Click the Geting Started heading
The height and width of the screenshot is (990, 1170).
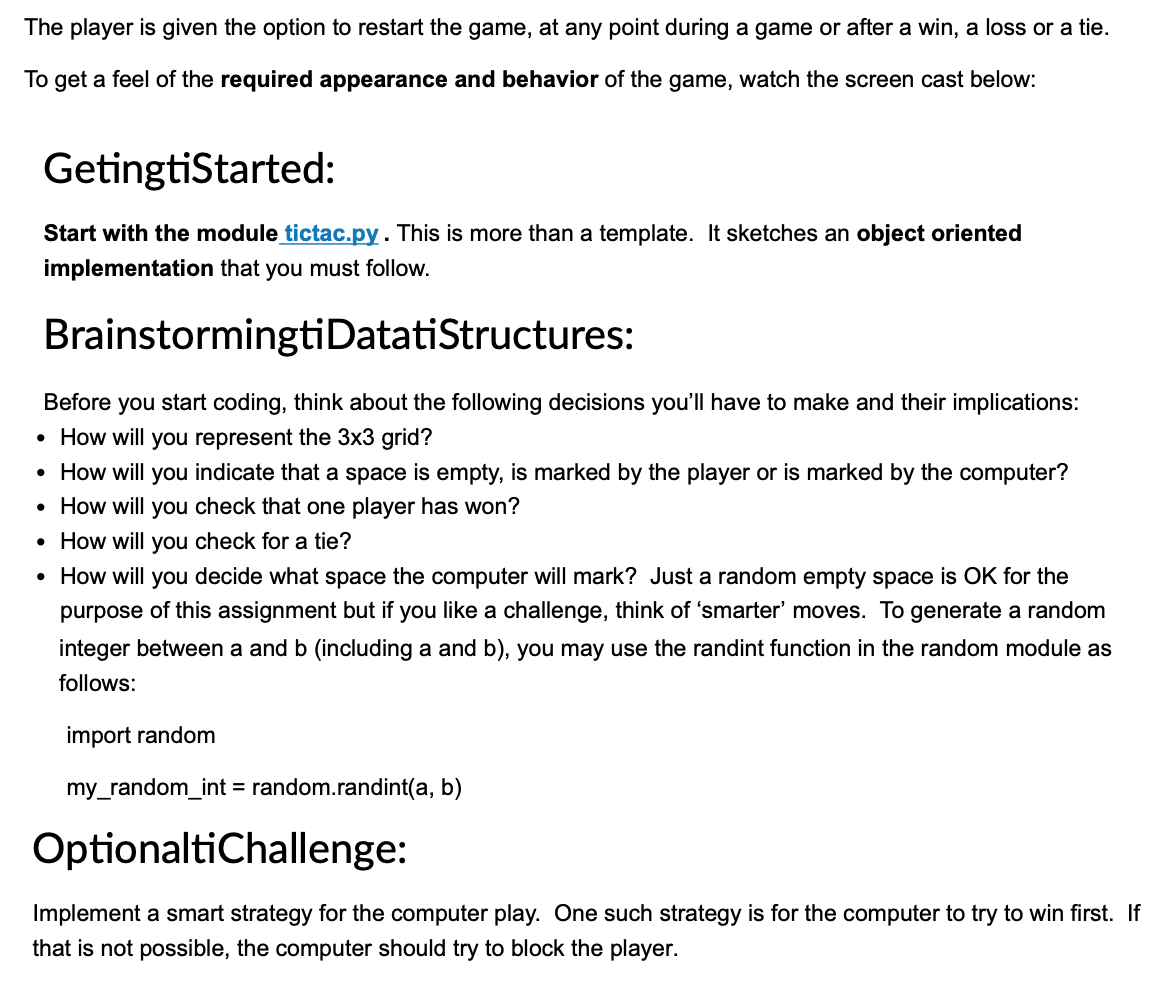coord(188,169)
